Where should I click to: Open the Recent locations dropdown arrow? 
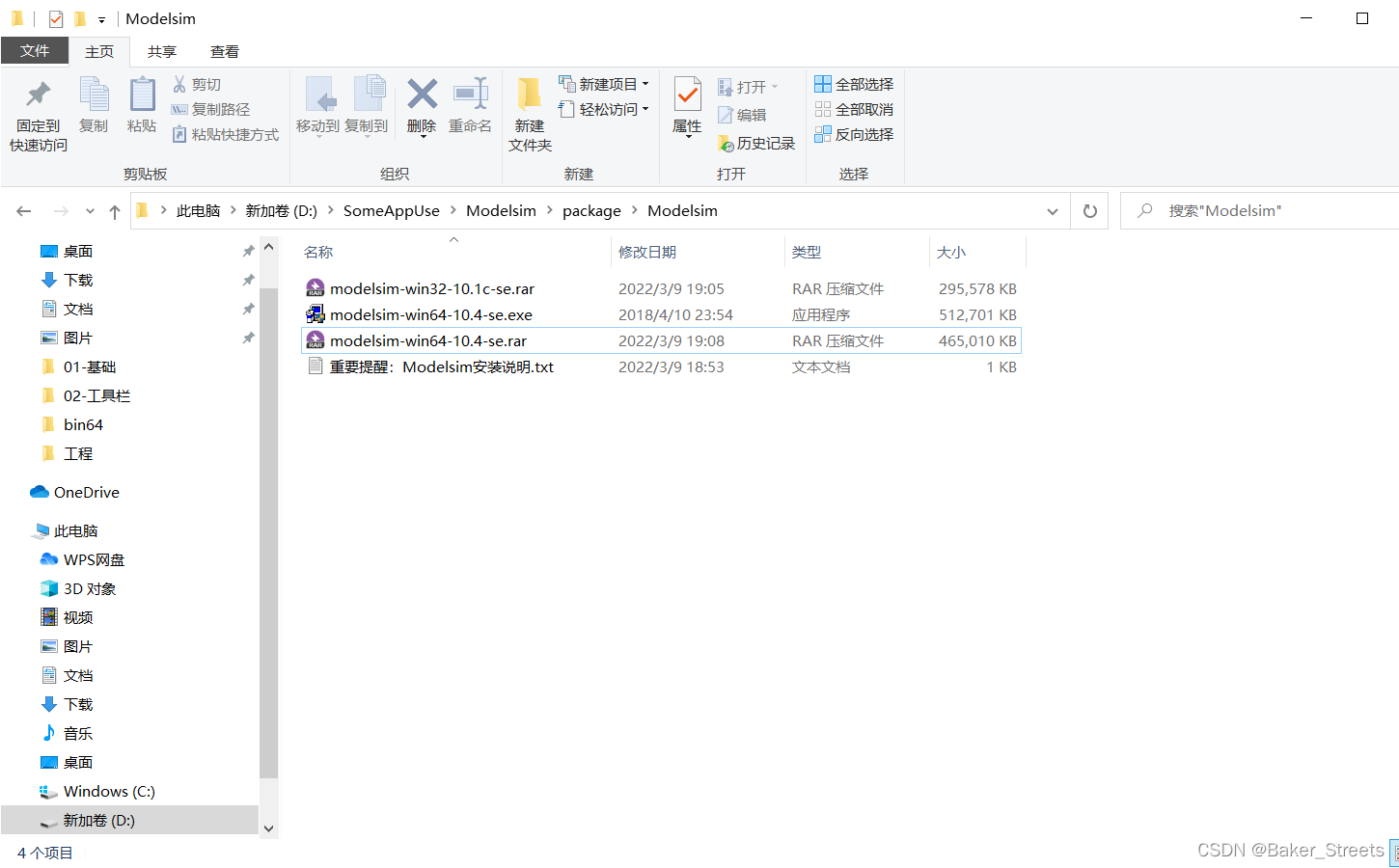[90, 211]
